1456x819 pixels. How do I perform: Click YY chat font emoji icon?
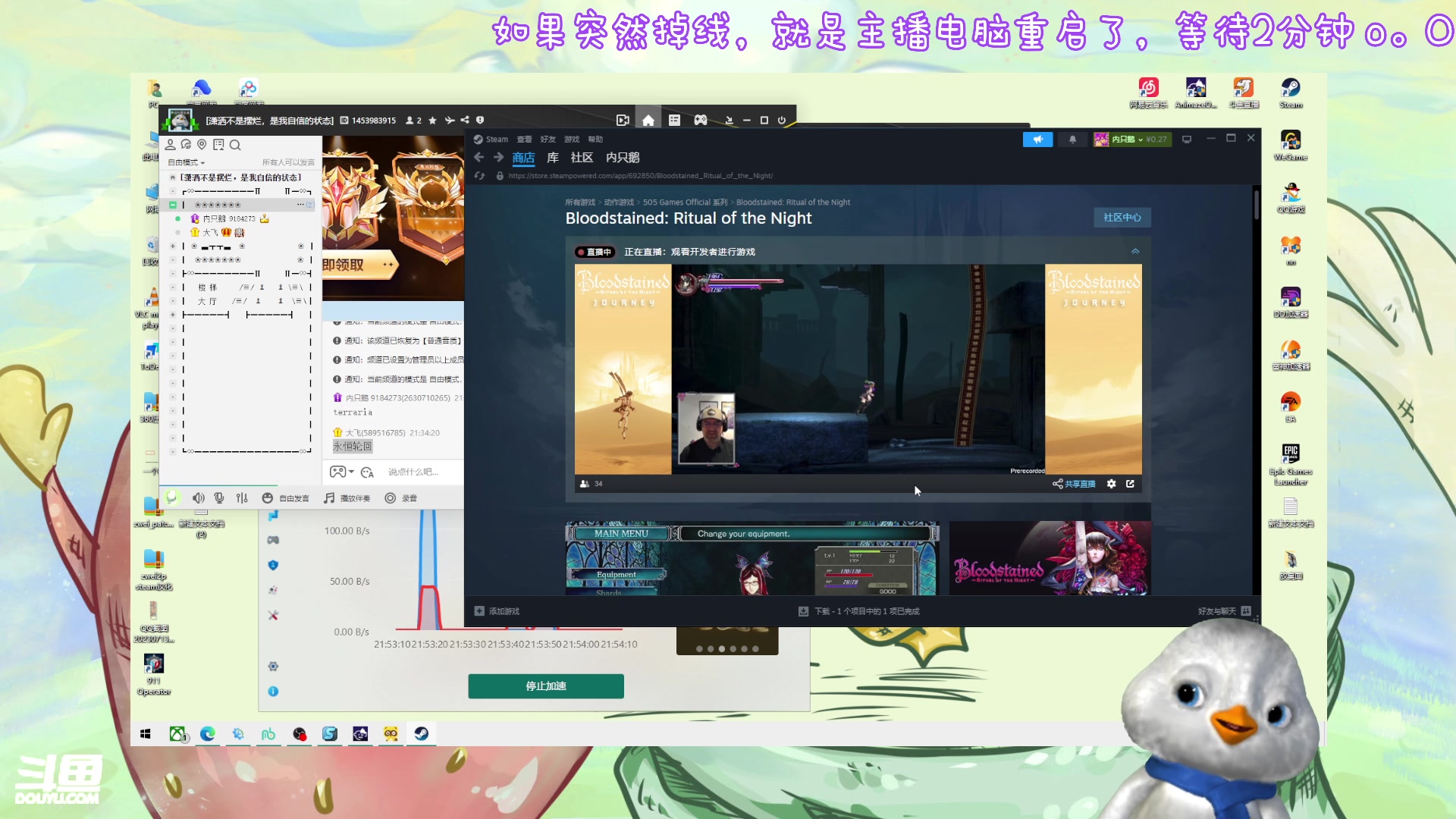(368, 472)
